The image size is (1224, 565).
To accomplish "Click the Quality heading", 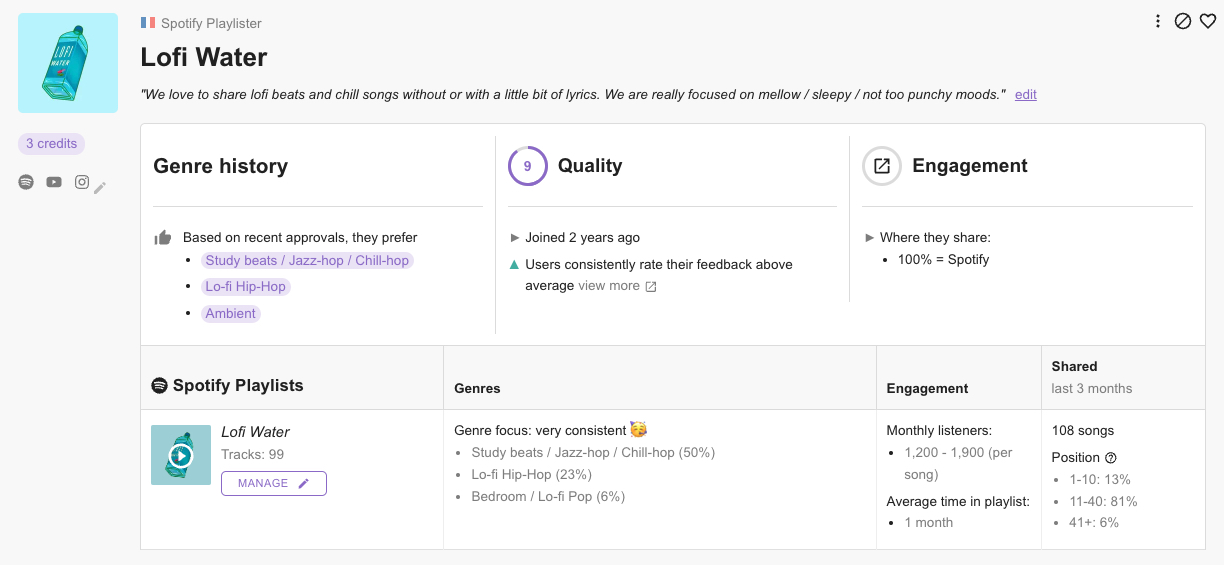I will click(x=590, y=166).
